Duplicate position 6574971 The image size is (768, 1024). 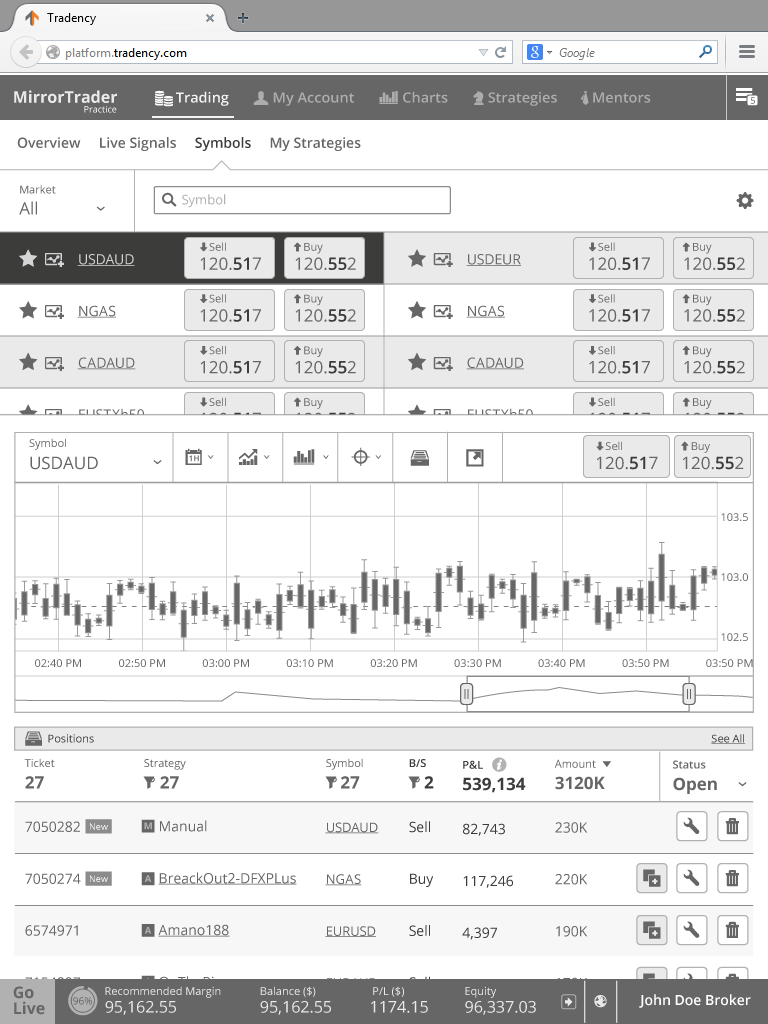pyautogui.click(x=652, y=930)
